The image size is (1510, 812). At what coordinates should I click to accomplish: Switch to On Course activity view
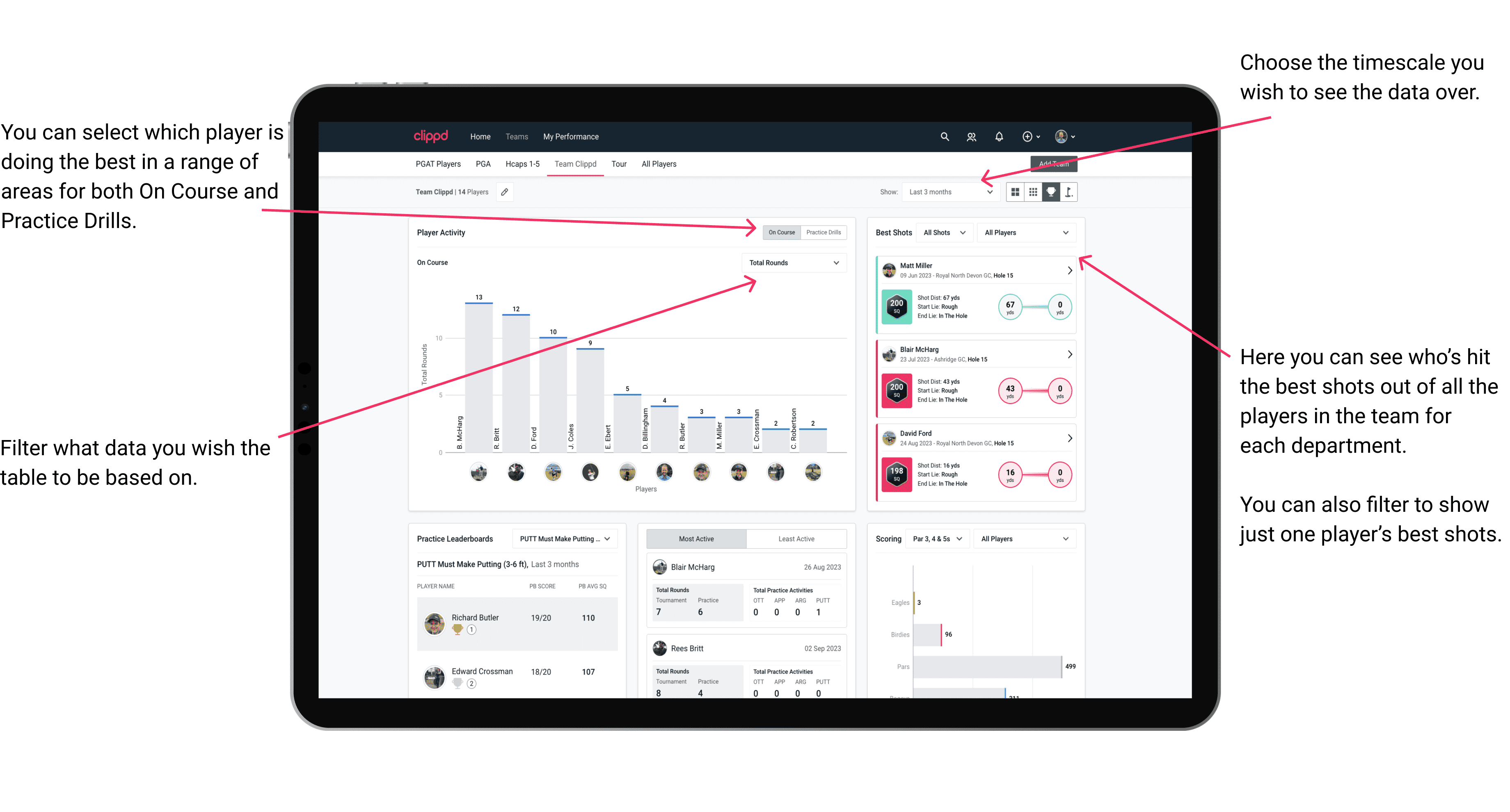click(783, 233)
